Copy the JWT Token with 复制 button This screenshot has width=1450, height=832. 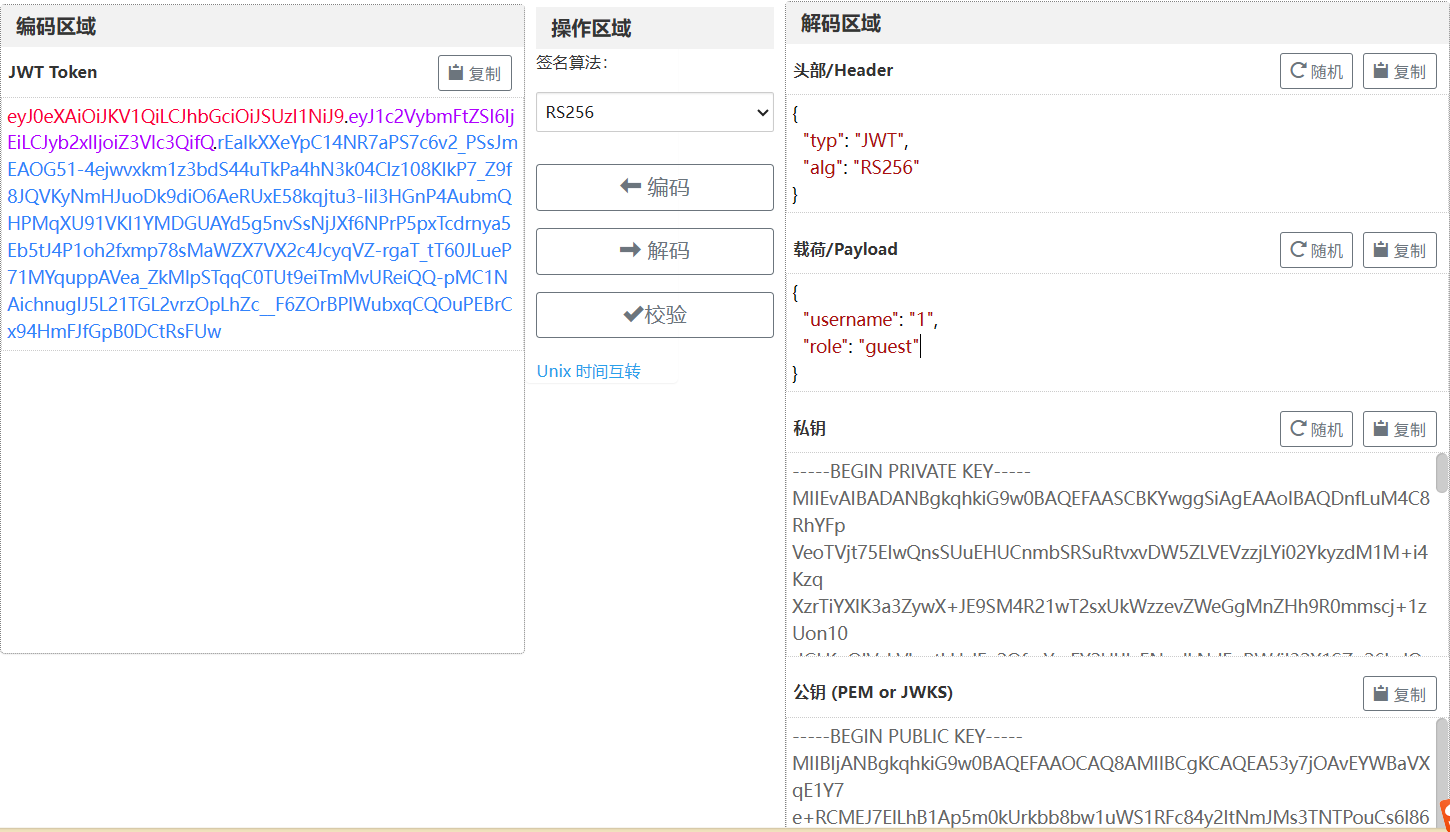474,73
